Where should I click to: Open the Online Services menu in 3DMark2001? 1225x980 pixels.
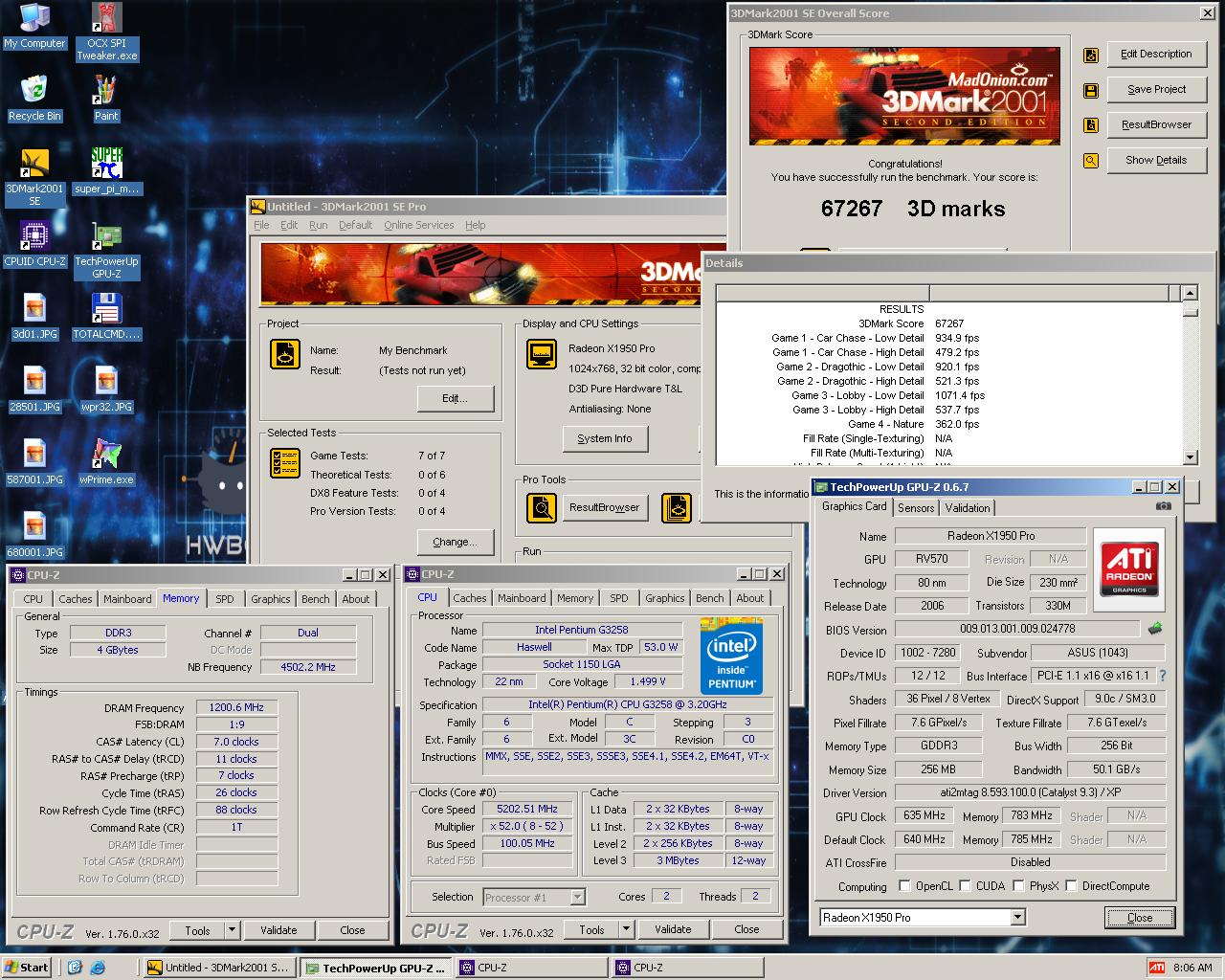[419, 225]
